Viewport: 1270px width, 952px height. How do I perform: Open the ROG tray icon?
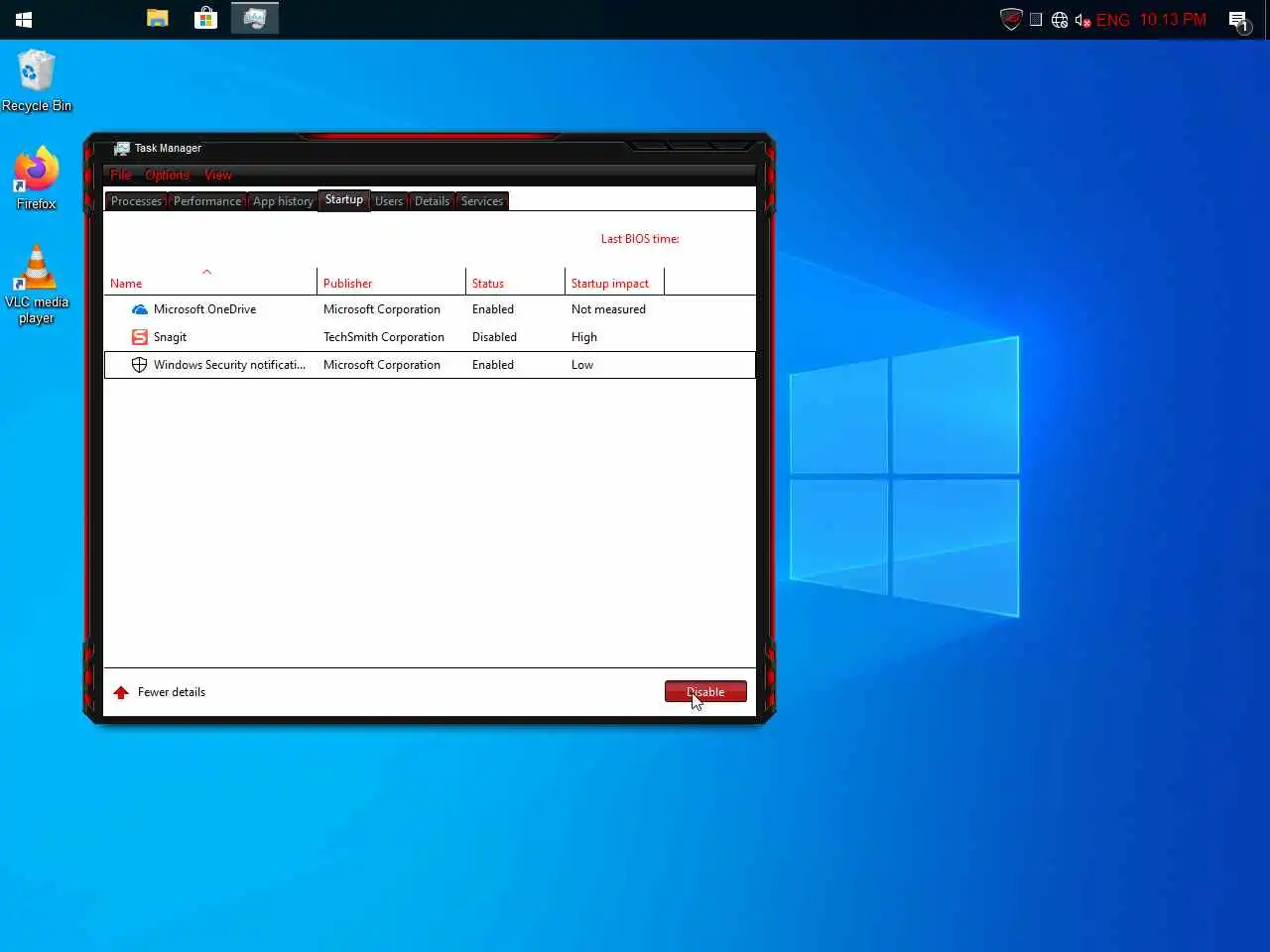pyautogui.click(x=1011, y=20)
